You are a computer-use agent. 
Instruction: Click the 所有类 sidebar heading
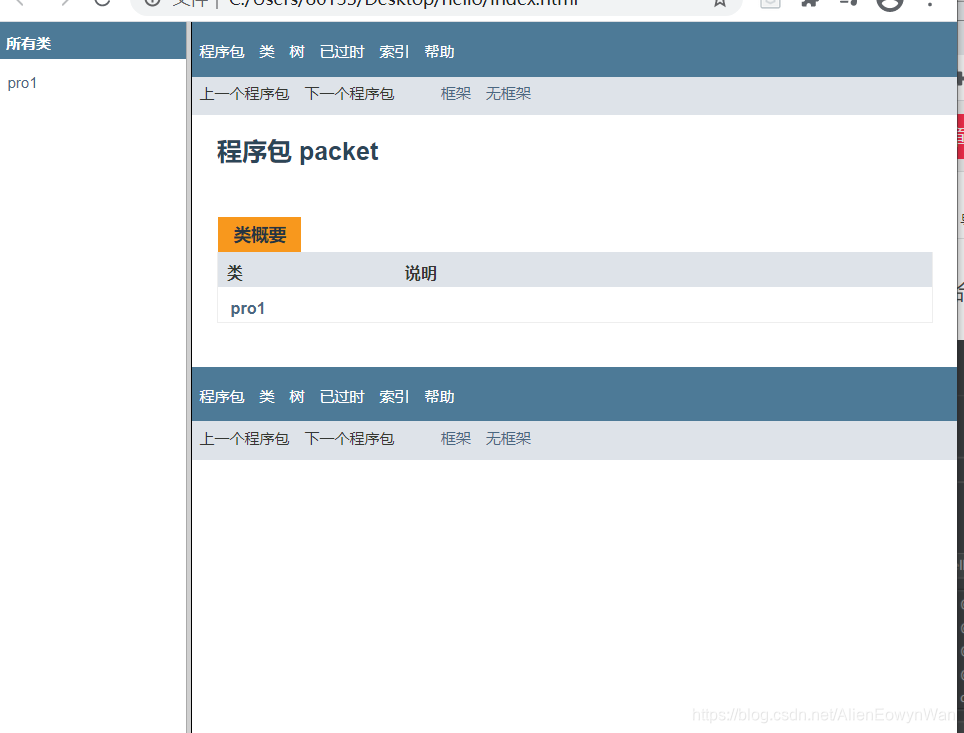click(28, 44)
